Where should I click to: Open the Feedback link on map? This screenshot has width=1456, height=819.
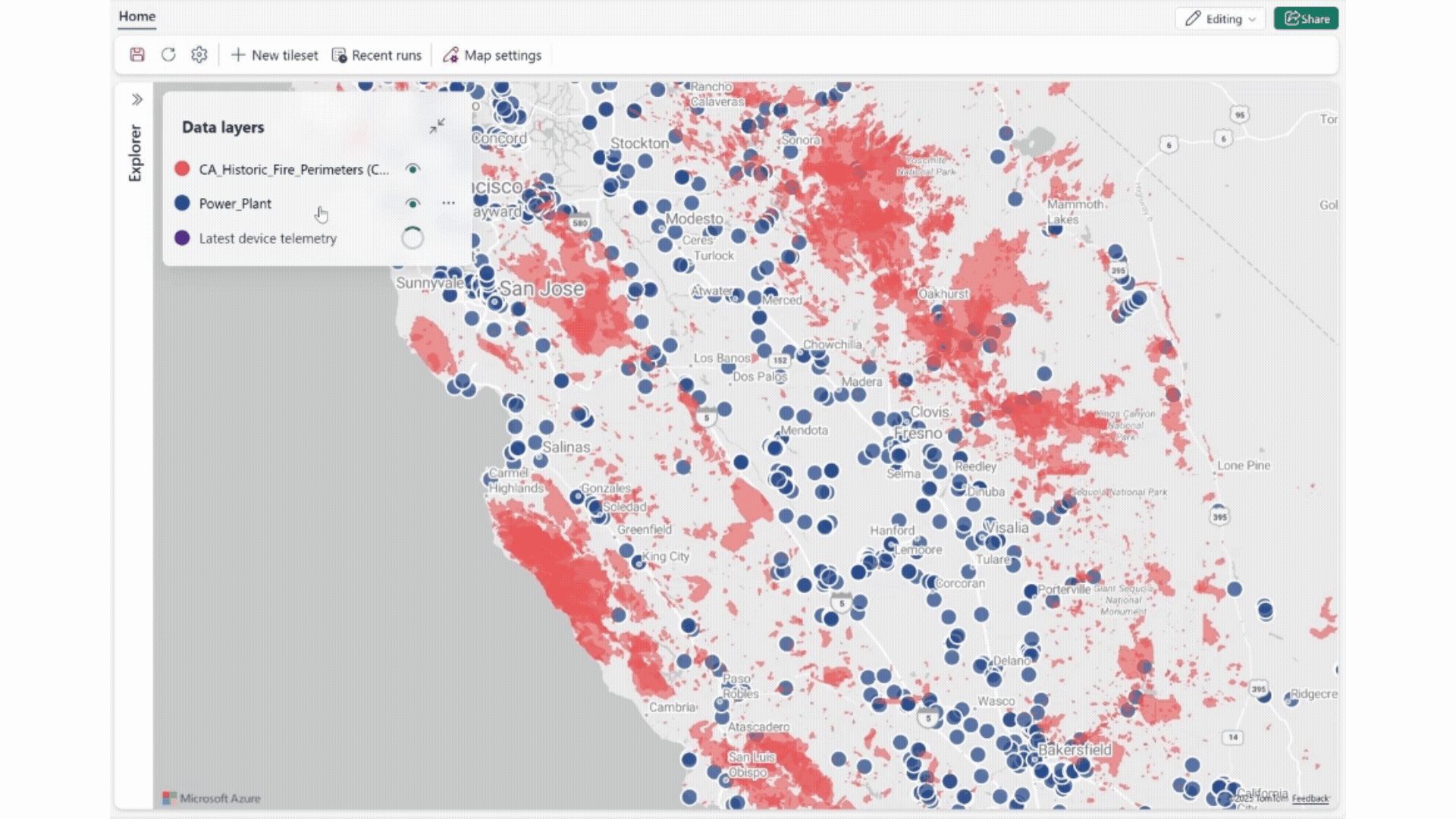click(x=1310, y=799)
